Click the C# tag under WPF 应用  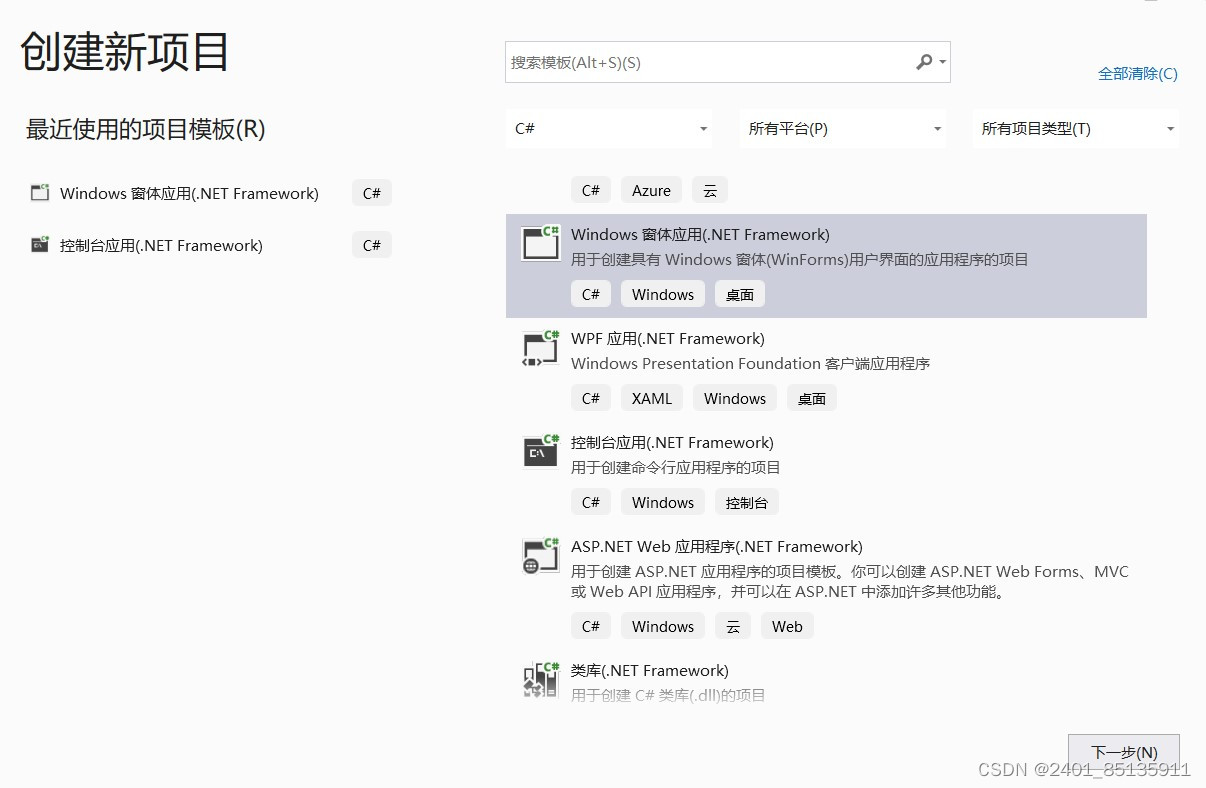coord(591,398)
